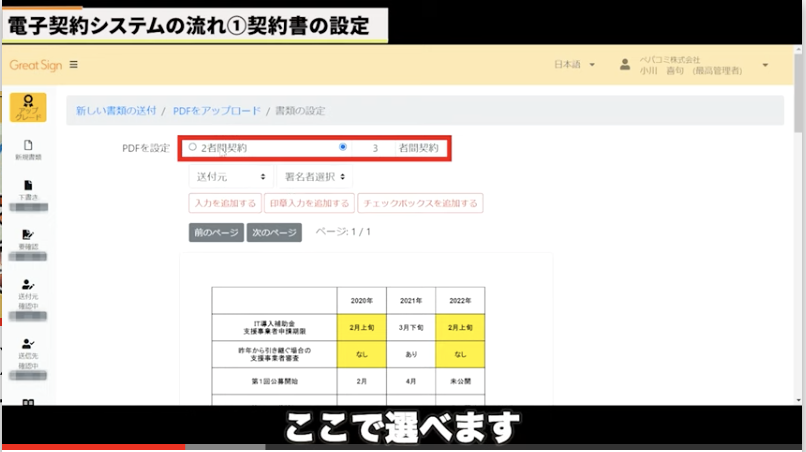
Task: Click 印章入力を追加する button
Action: pyautogui.click(x=309, y=204)
